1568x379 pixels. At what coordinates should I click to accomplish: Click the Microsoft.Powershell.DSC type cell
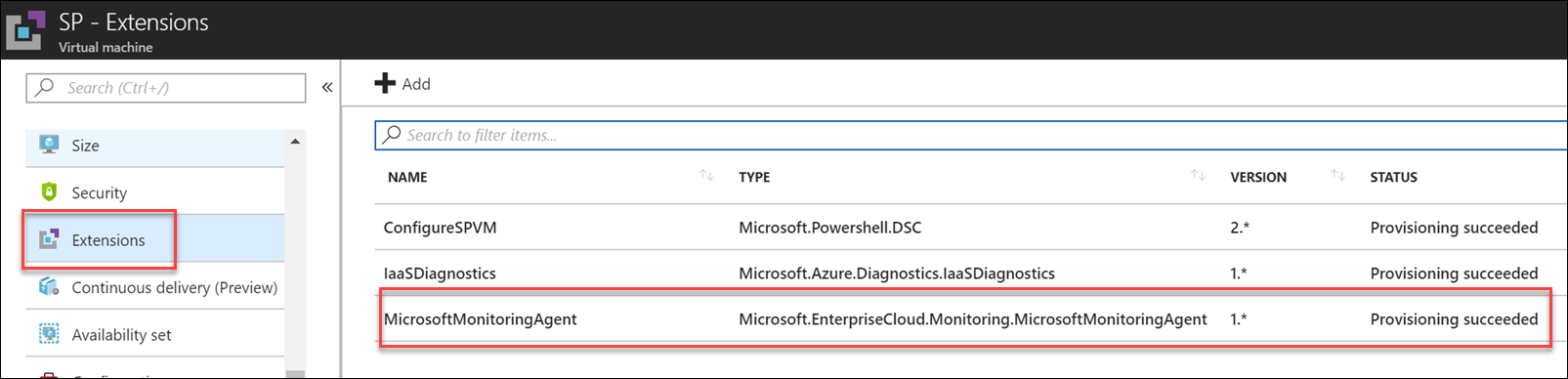click(829, 228)
